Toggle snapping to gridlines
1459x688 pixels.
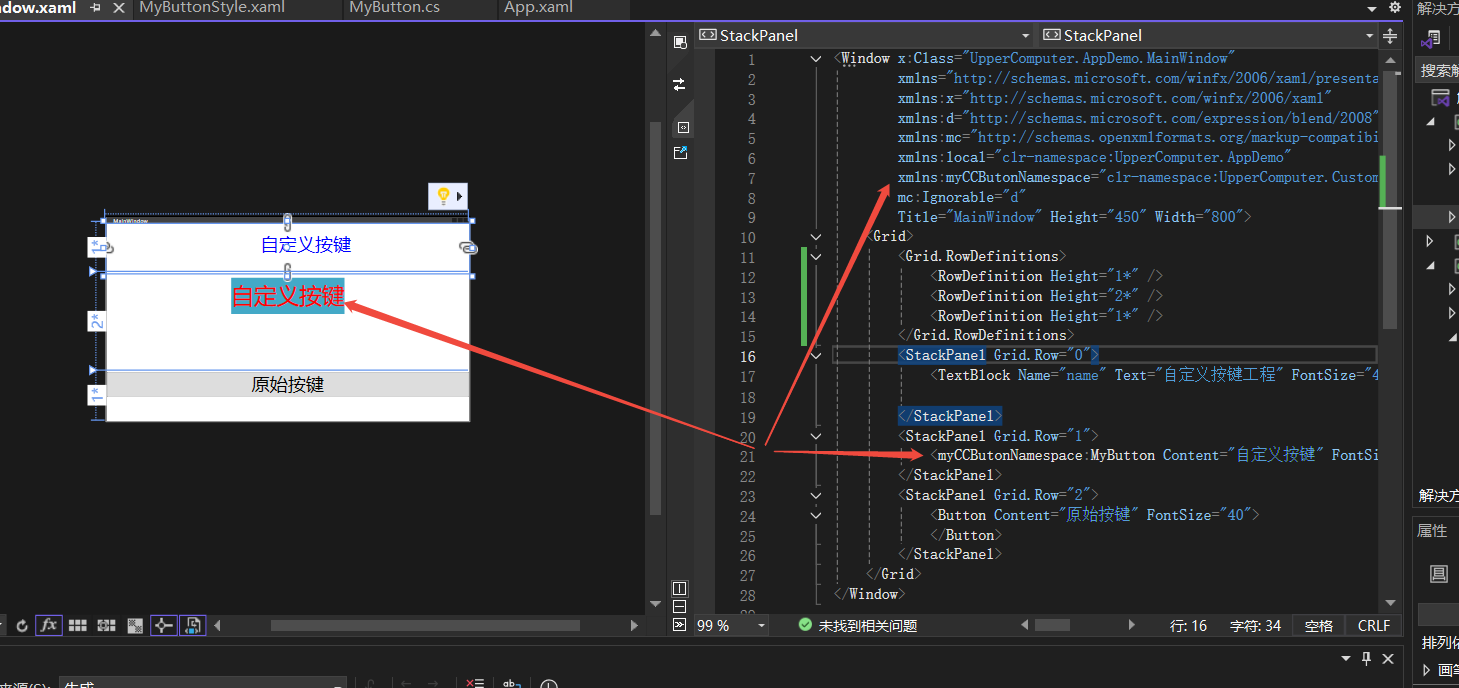(x=106, y=626)
